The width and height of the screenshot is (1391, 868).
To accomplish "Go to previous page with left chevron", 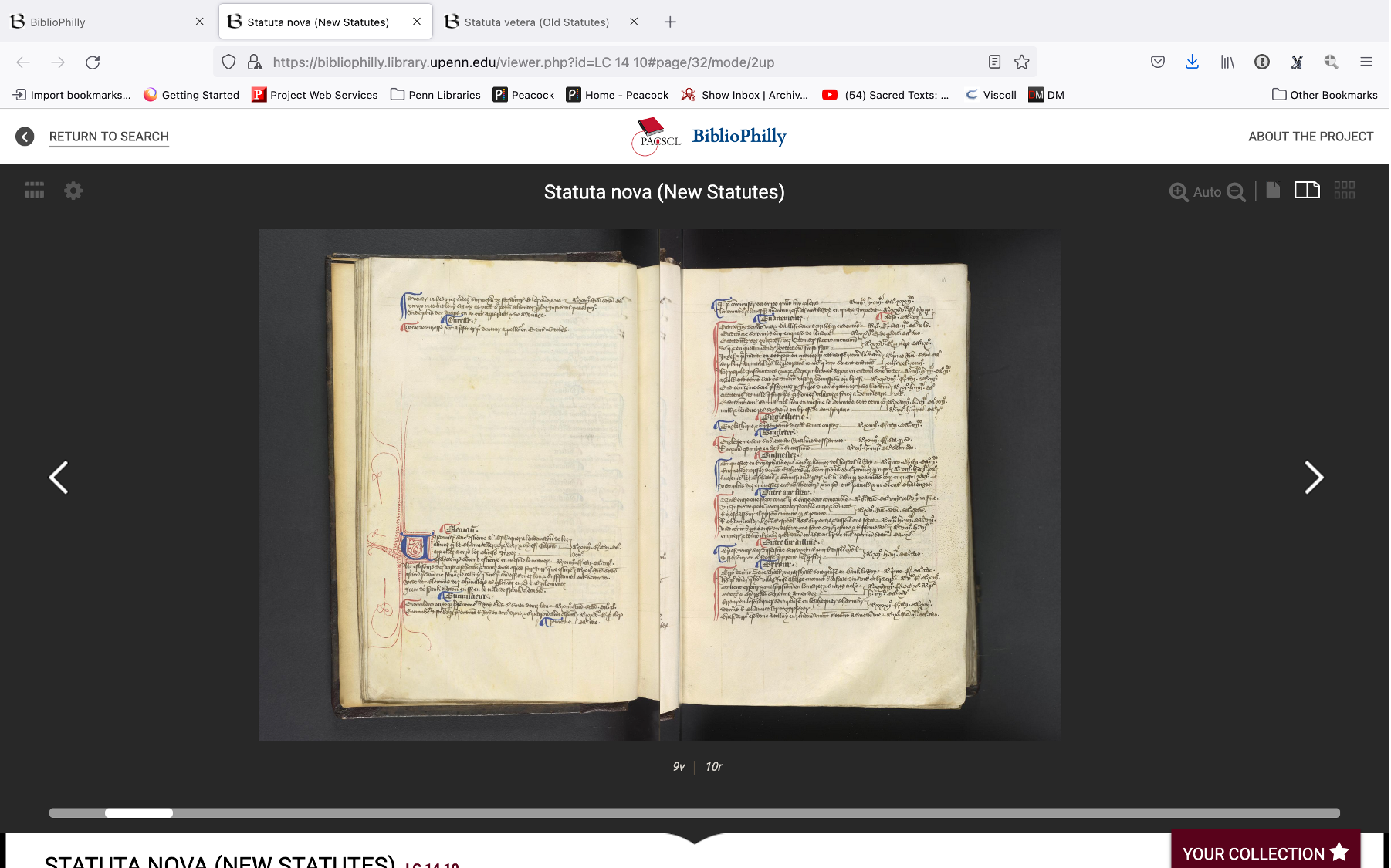I will click(59, 478).
